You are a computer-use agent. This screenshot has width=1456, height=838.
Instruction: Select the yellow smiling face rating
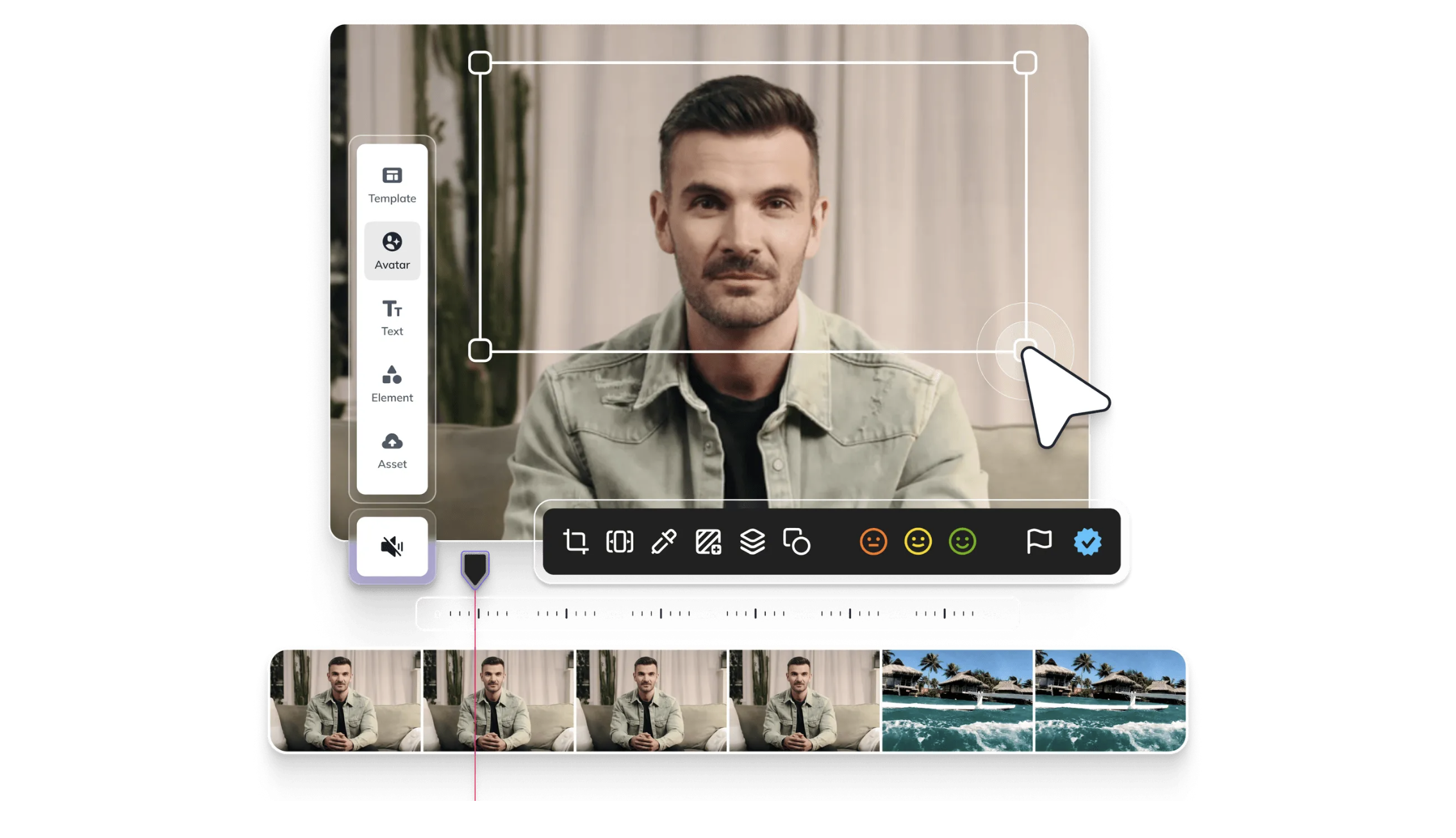(x=916, y=541)
